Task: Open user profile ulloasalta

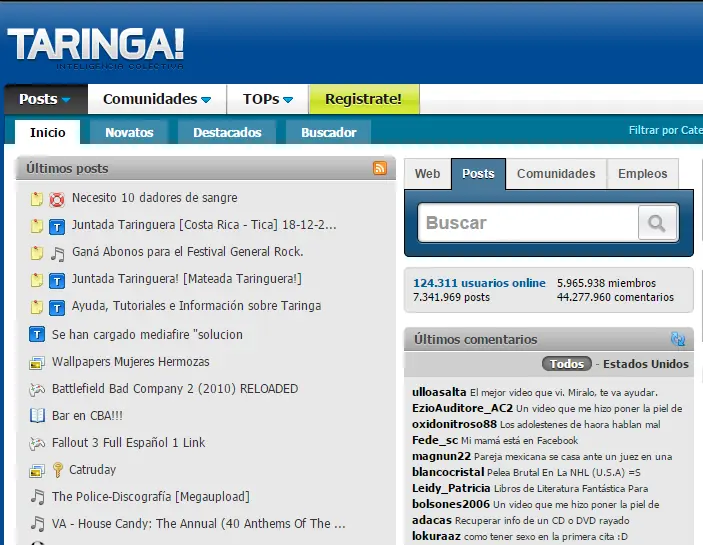Action: click(439, 392)
